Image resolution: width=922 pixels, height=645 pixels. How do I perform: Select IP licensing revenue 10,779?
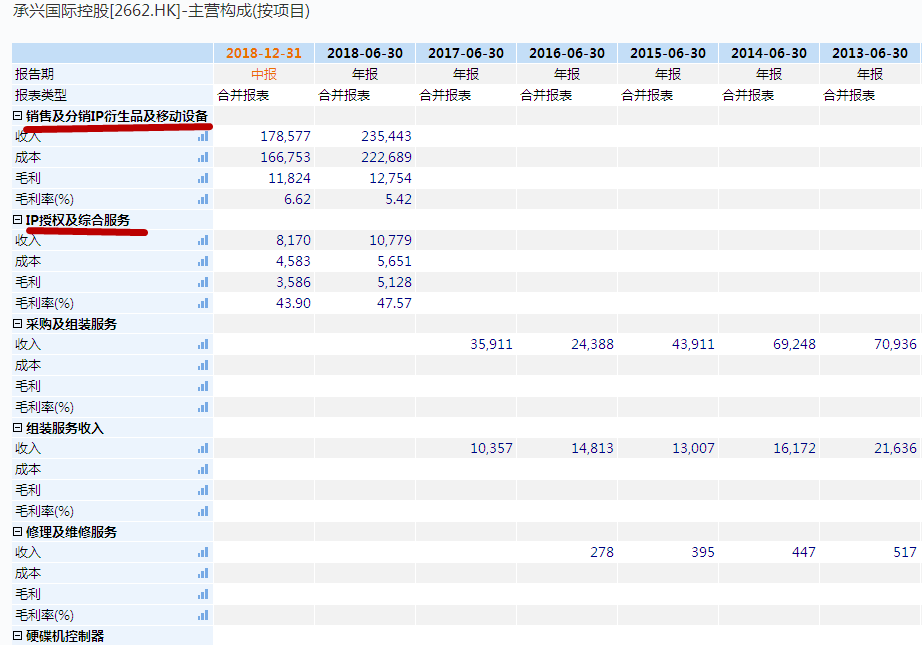(x=390, y=240)
